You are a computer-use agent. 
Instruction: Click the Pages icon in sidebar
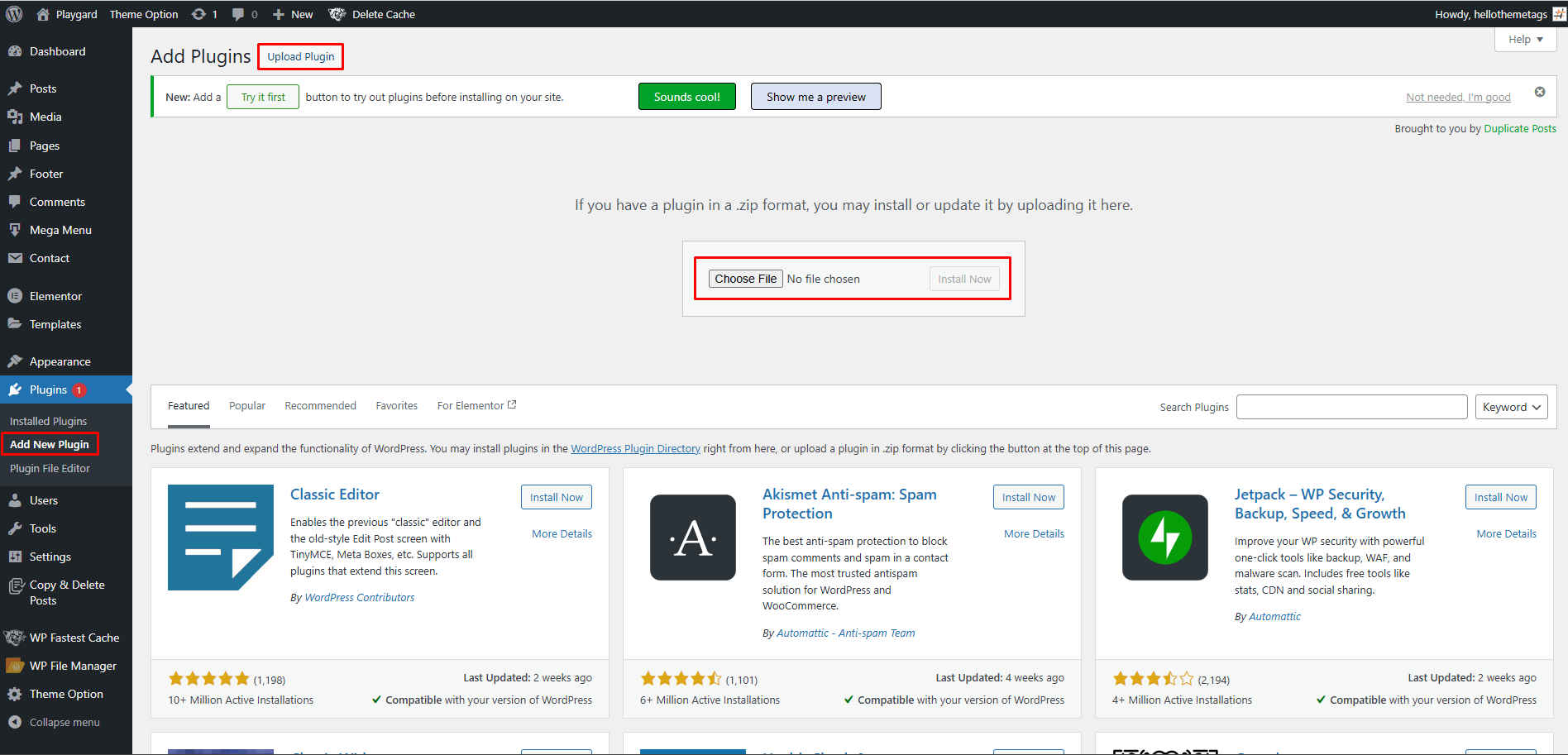click(15, 146)
